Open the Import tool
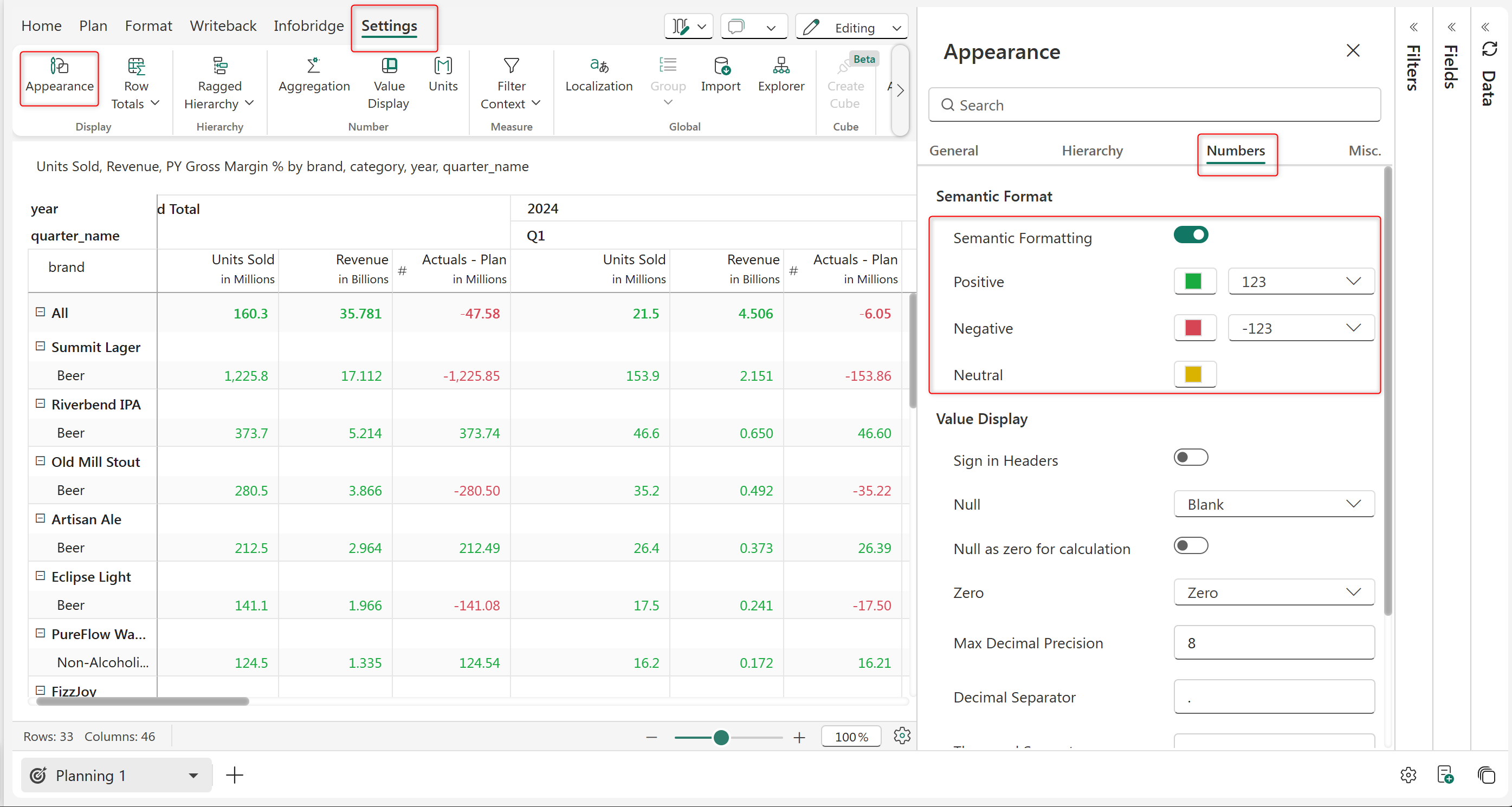The image size is (1512, 807). pyautogui.click(x=720, y=66)
